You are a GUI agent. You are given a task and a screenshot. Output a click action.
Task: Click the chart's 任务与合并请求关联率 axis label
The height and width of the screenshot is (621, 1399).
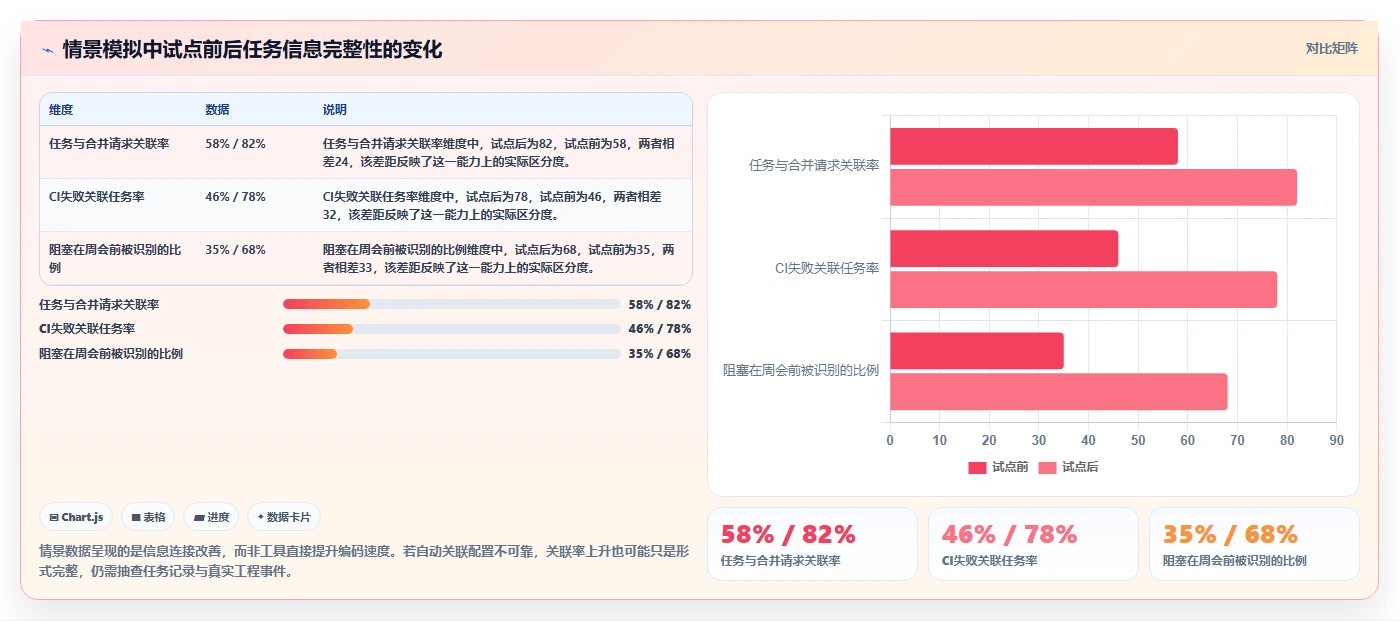[814, 166]
